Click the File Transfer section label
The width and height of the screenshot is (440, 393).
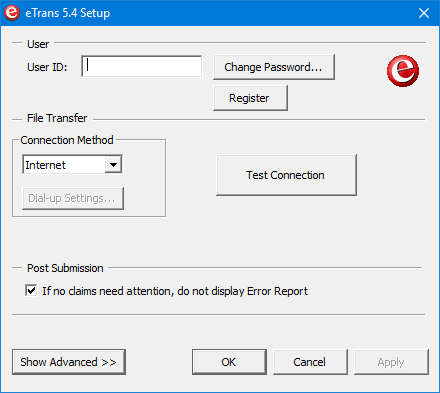(x=57, y=118)
